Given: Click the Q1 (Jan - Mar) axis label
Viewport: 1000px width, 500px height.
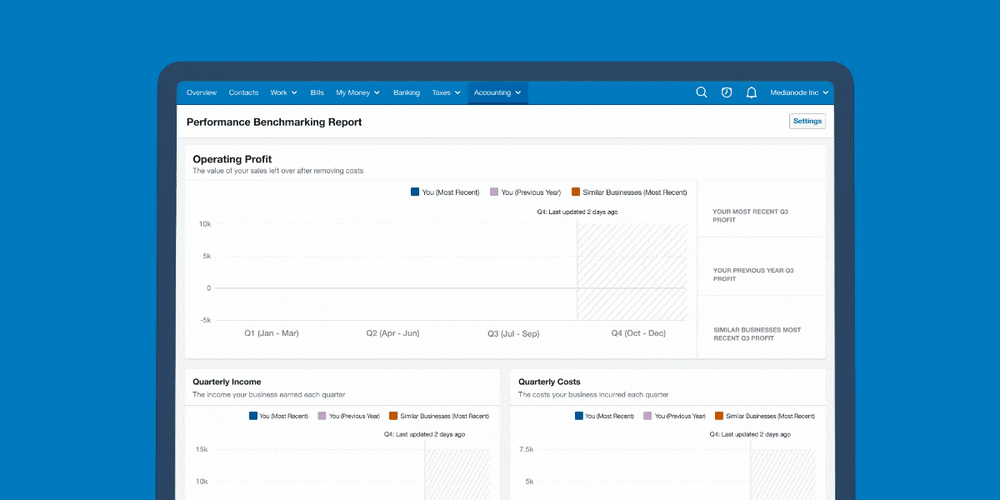Looking at the screenshot, I should [272, 334].
